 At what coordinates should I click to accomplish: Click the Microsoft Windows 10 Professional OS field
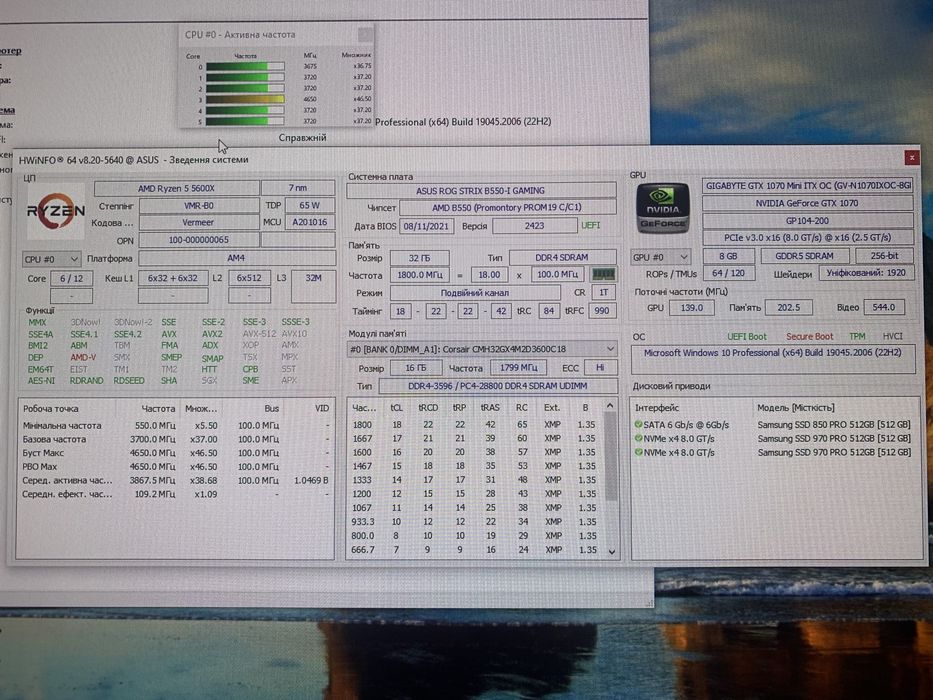772,359
